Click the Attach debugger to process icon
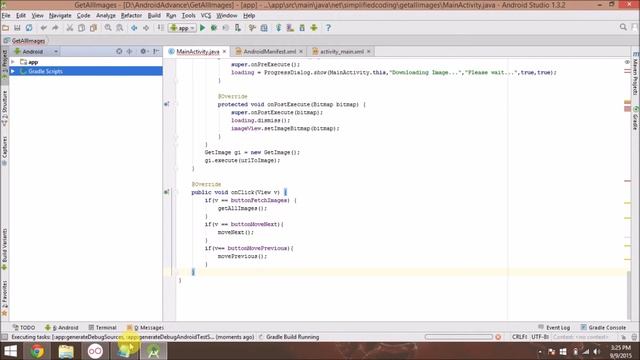Image resolution: width=640 pixels, height=360 pixels. coord(238,28)
